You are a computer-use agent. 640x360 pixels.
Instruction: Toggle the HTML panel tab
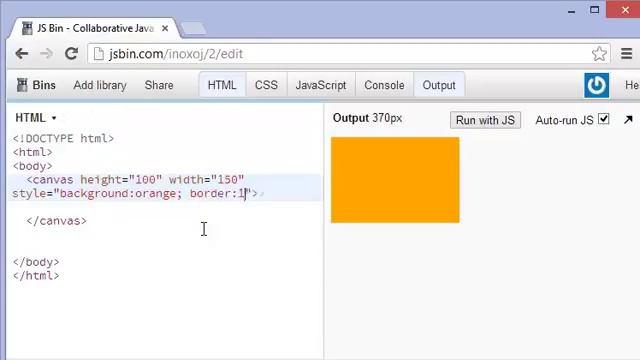point(222,85)
